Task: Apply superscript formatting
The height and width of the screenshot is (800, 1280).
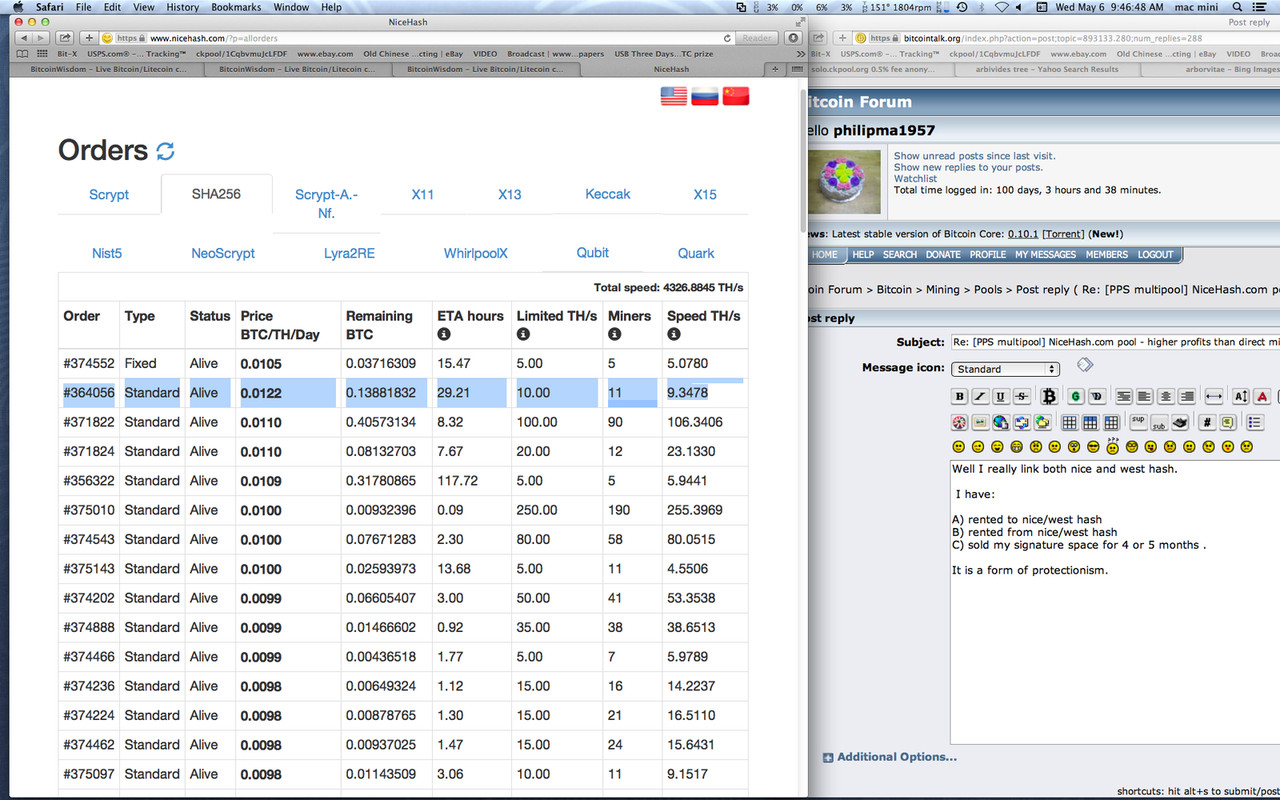Action: [x=1138, y=420]
